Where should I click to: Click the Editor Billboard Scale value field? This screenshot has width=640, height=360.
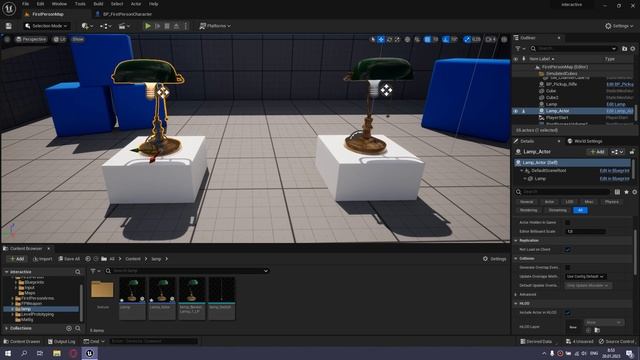(x=585, y=231)
